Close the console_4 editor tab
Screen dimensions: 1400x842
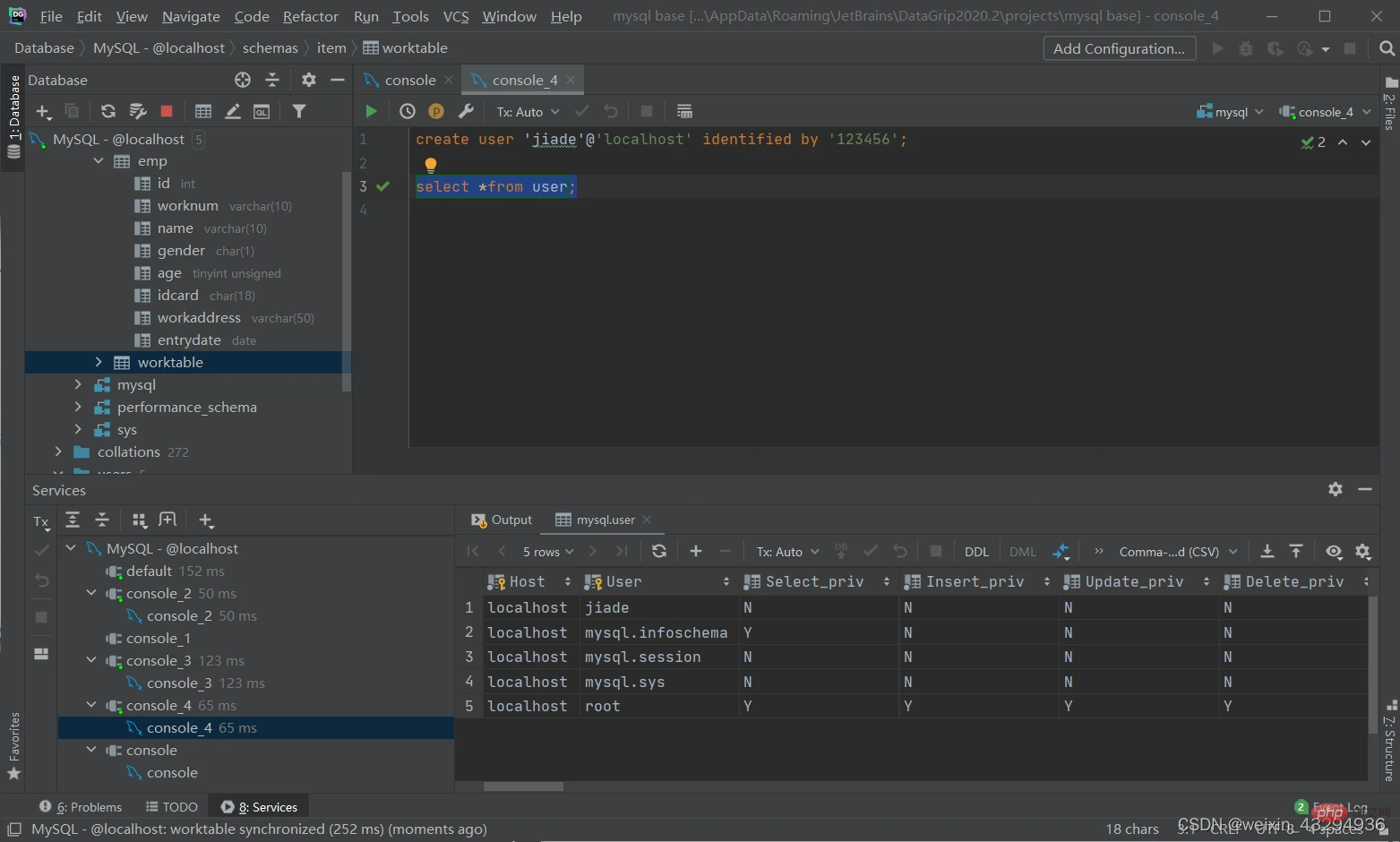coord(571,80)
